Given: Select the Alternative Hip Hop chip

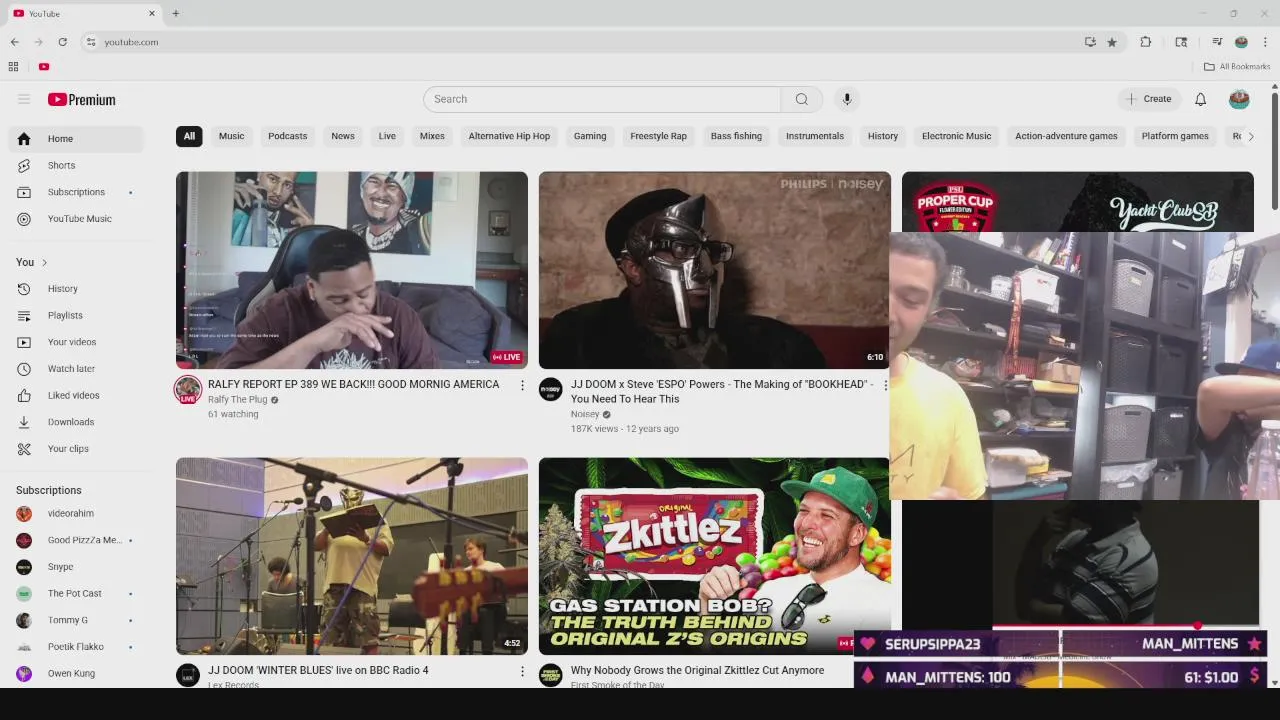Looking at the screenshot, I should pyautogui.click(x=509, y=136).
